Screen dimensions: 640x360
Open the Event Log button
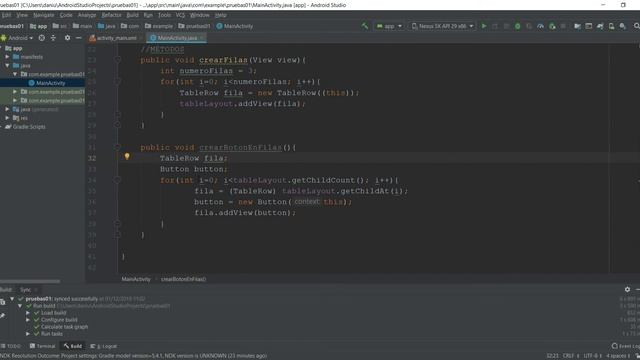625,346
